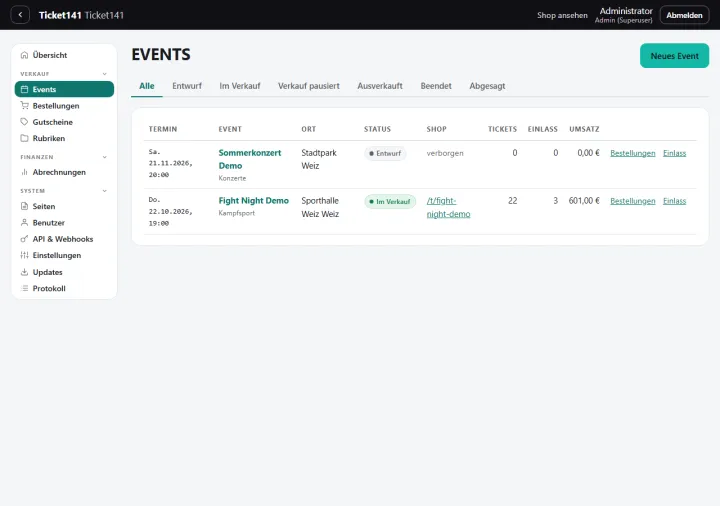Click the Ticket141 brand title
The width and height of the screenshot is (720, 506).
(x=60, y=15)
